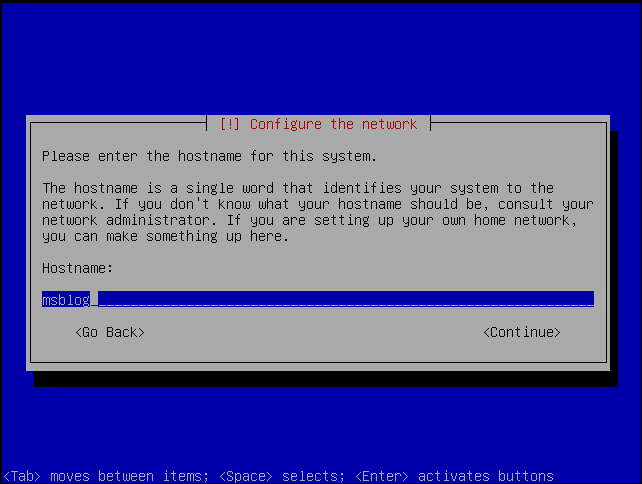Select the <Go Back> button

(110, 332)
